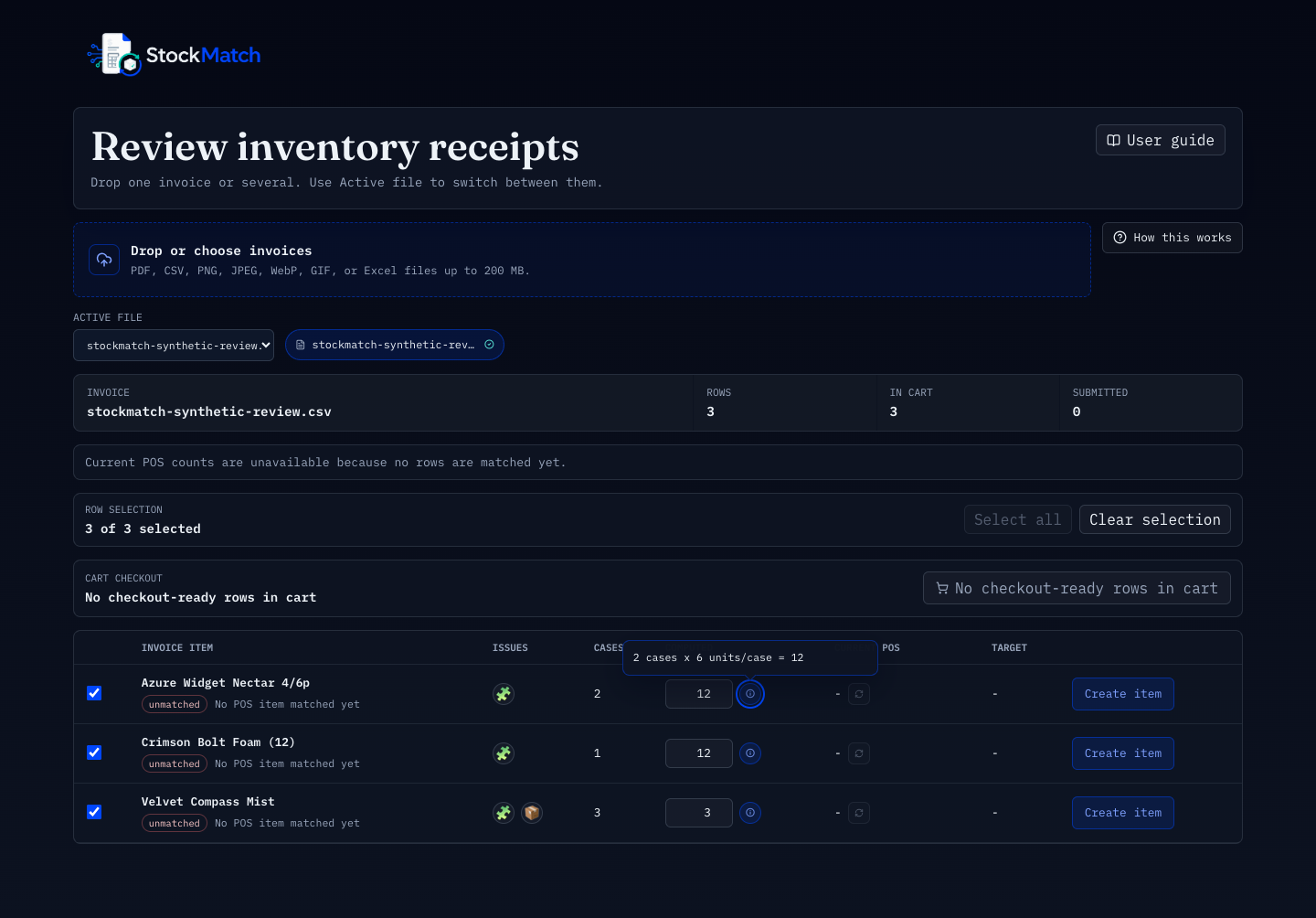Click refresh POS icon in Velvet Compass Mist row
Screen dimensions: 1316x918
[x=859, y=813]
